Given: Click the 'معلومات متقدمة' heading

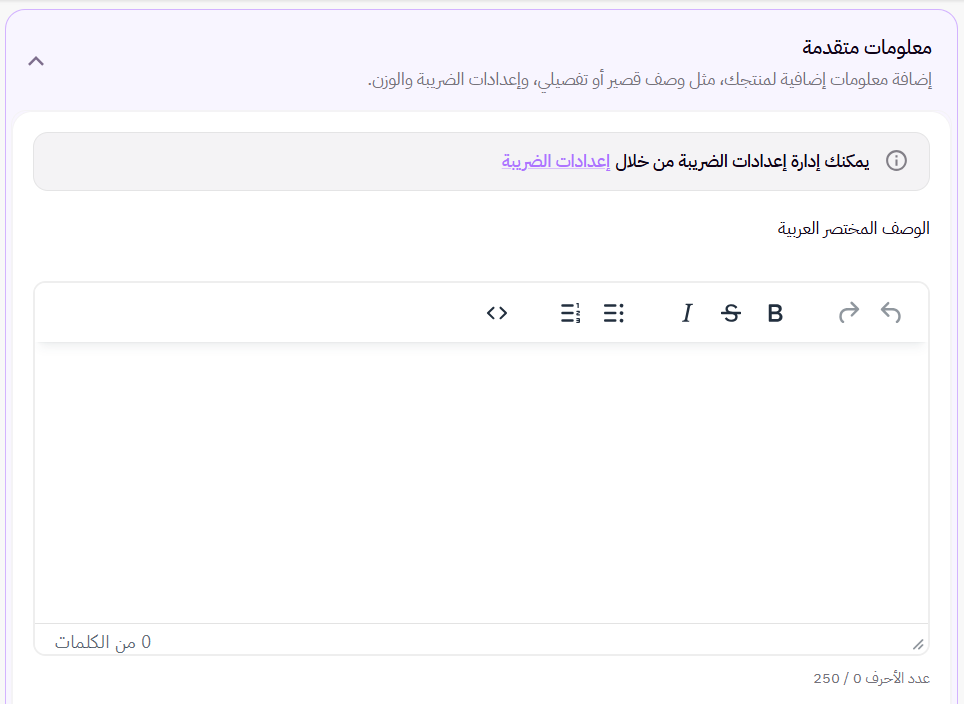Looking at the screenshot, I should (867, 47).
